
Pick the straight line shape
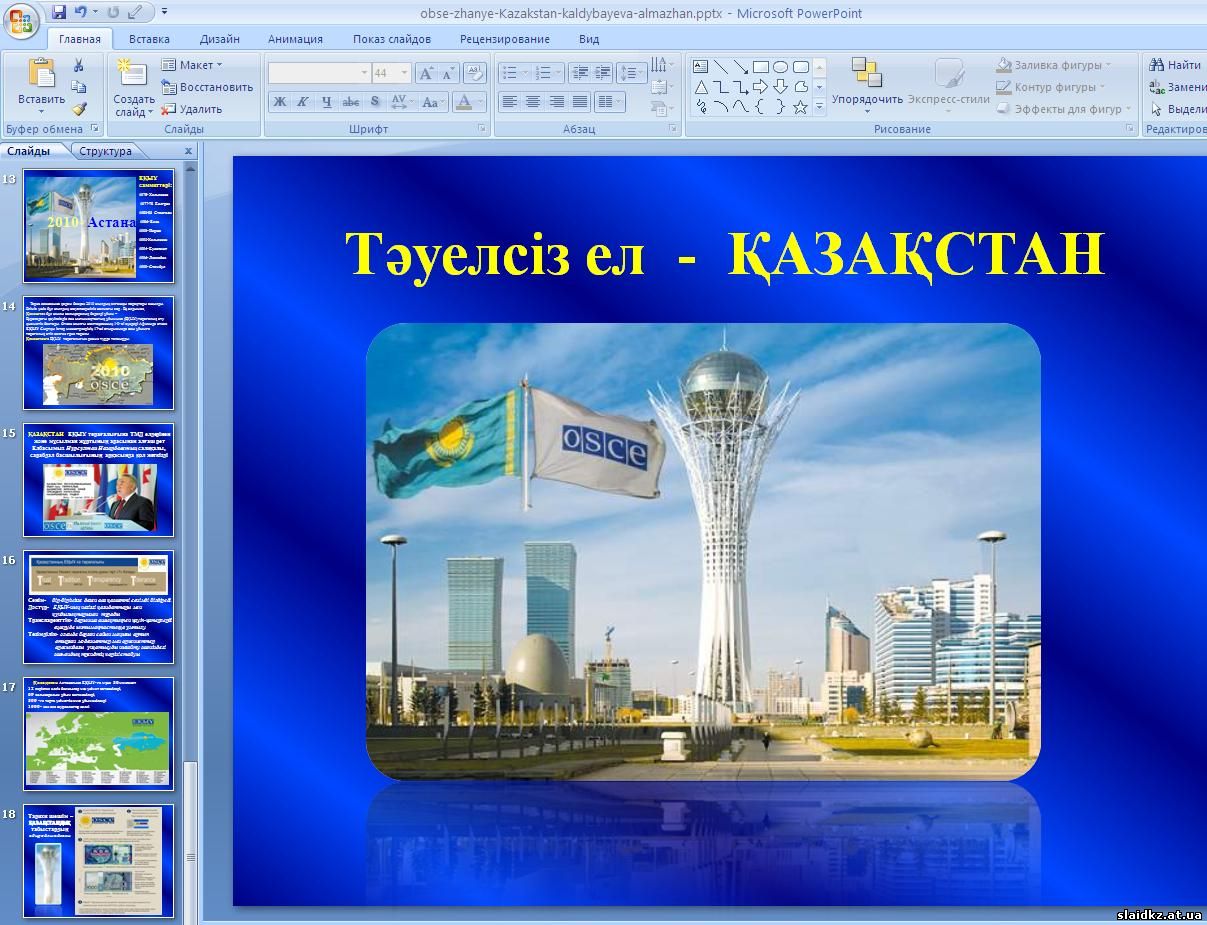[721, 67]
